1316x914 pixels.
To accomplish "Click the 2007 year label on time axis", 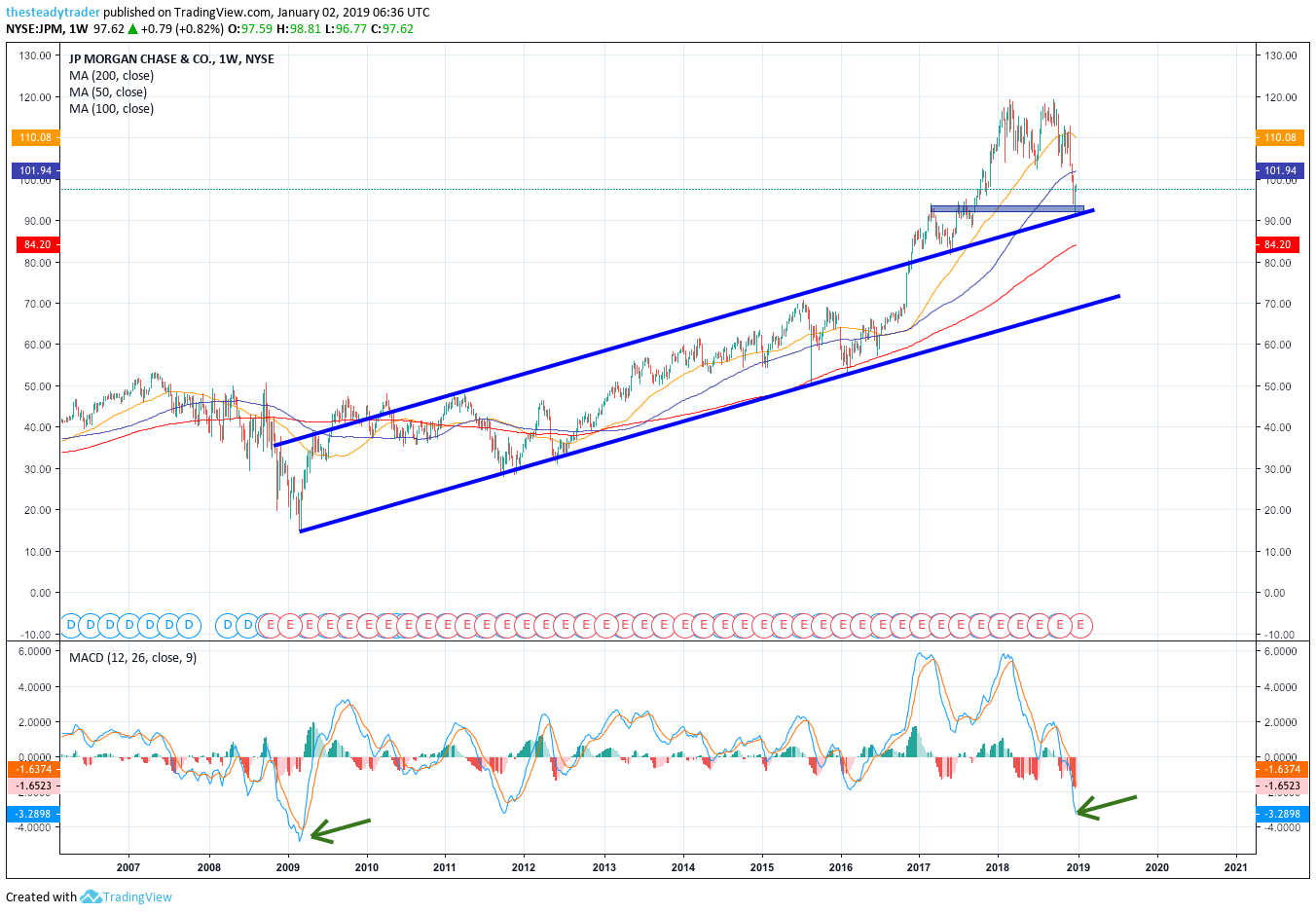I will (128, 867).
